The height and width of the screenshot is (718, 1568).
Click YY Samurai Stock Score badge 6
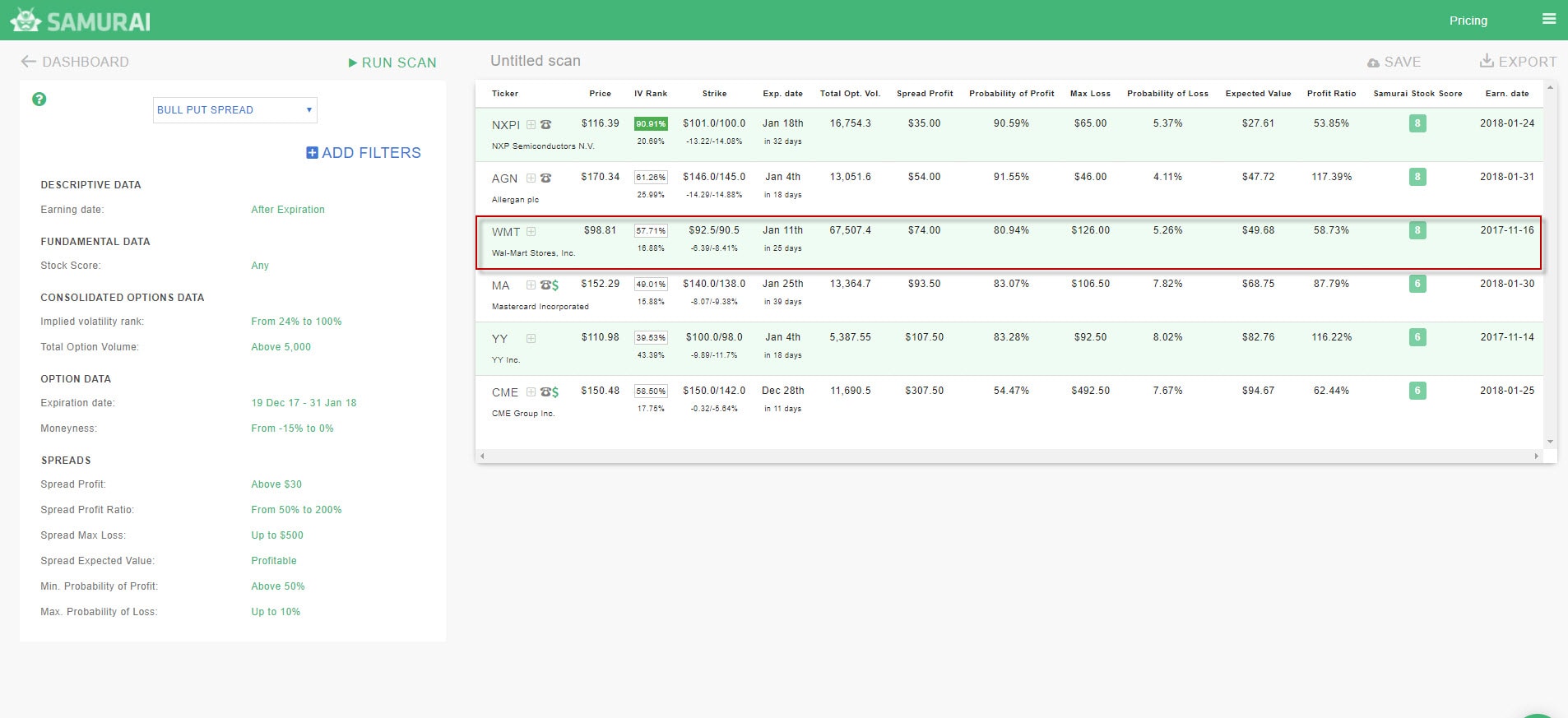click(1417, 337)
